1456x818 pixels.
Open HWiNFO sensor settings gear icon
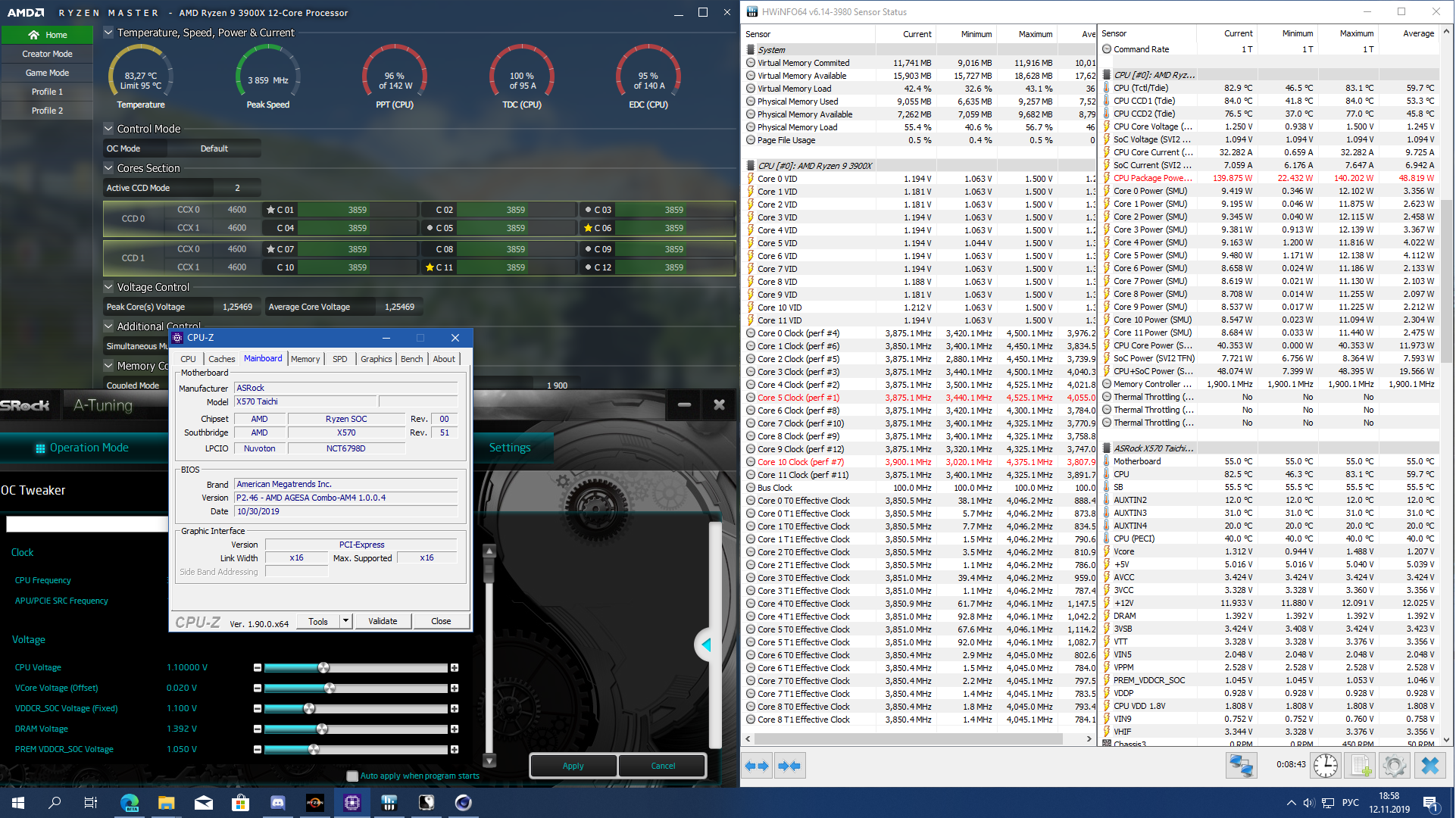click(x=1394, y=766)
